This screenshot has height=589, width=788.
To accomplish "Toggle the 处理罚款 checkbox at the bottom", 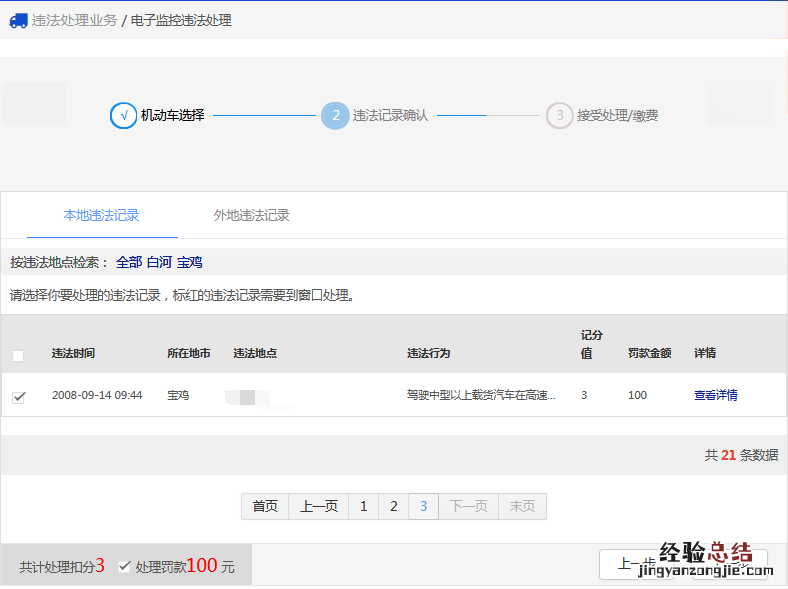I will [x=124, y=566].
